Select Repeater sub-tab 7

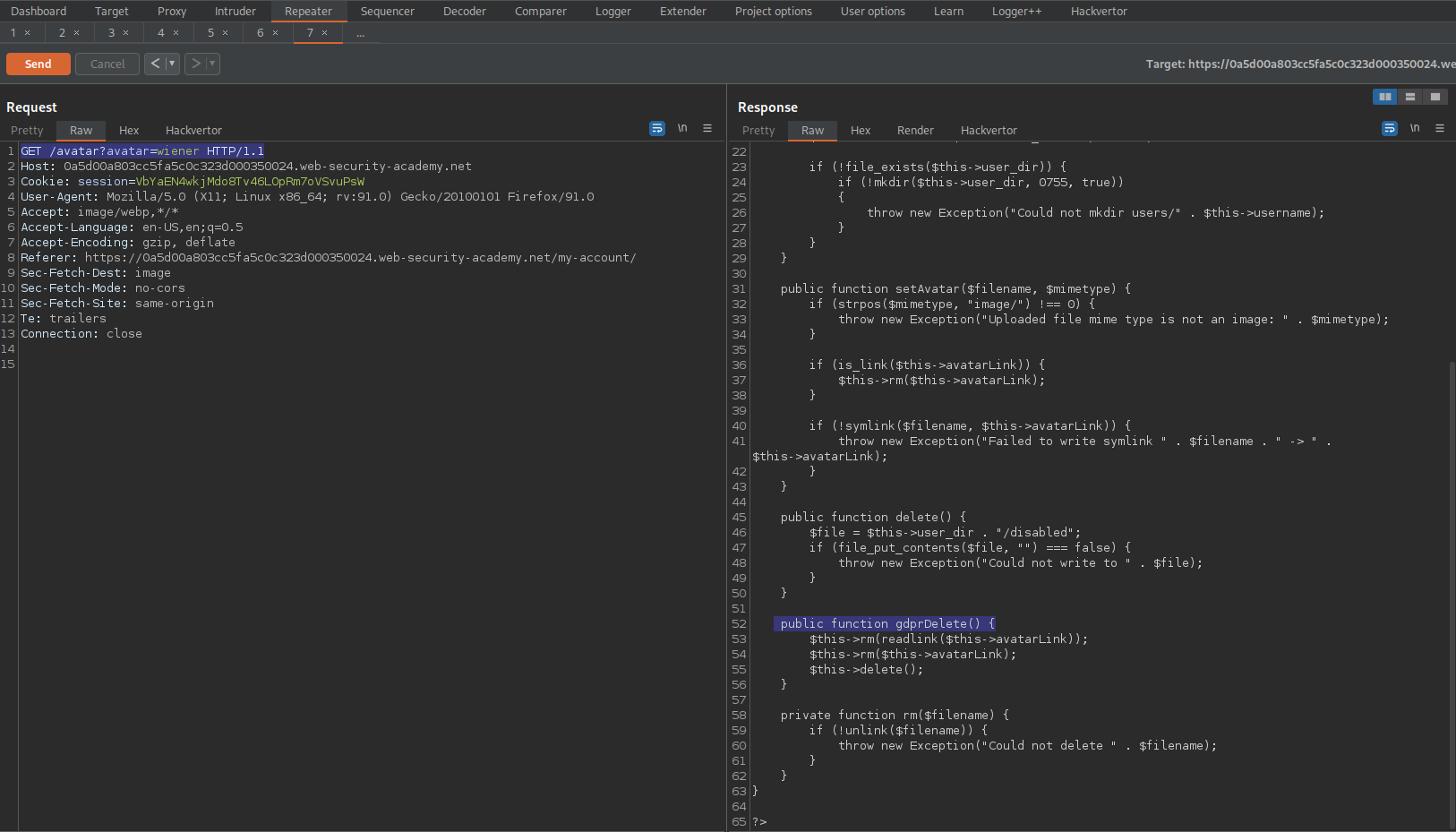[310, 33]
